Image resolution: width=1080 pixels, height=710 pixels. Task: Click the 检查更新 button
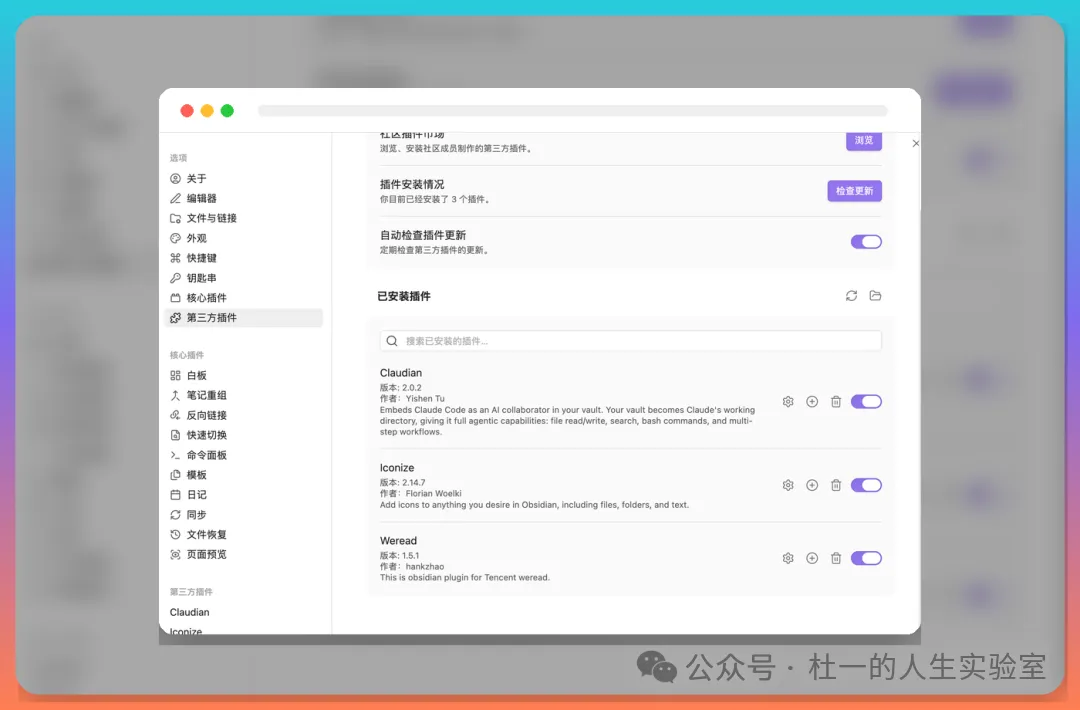[x=854, y=191]
